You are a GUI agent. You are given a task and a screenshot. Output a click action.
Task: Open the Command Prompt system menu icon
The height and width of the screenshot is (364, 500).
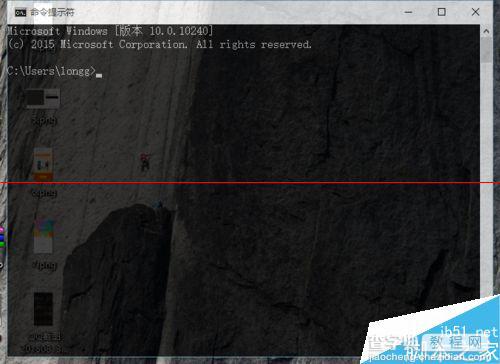pos(20,13)
